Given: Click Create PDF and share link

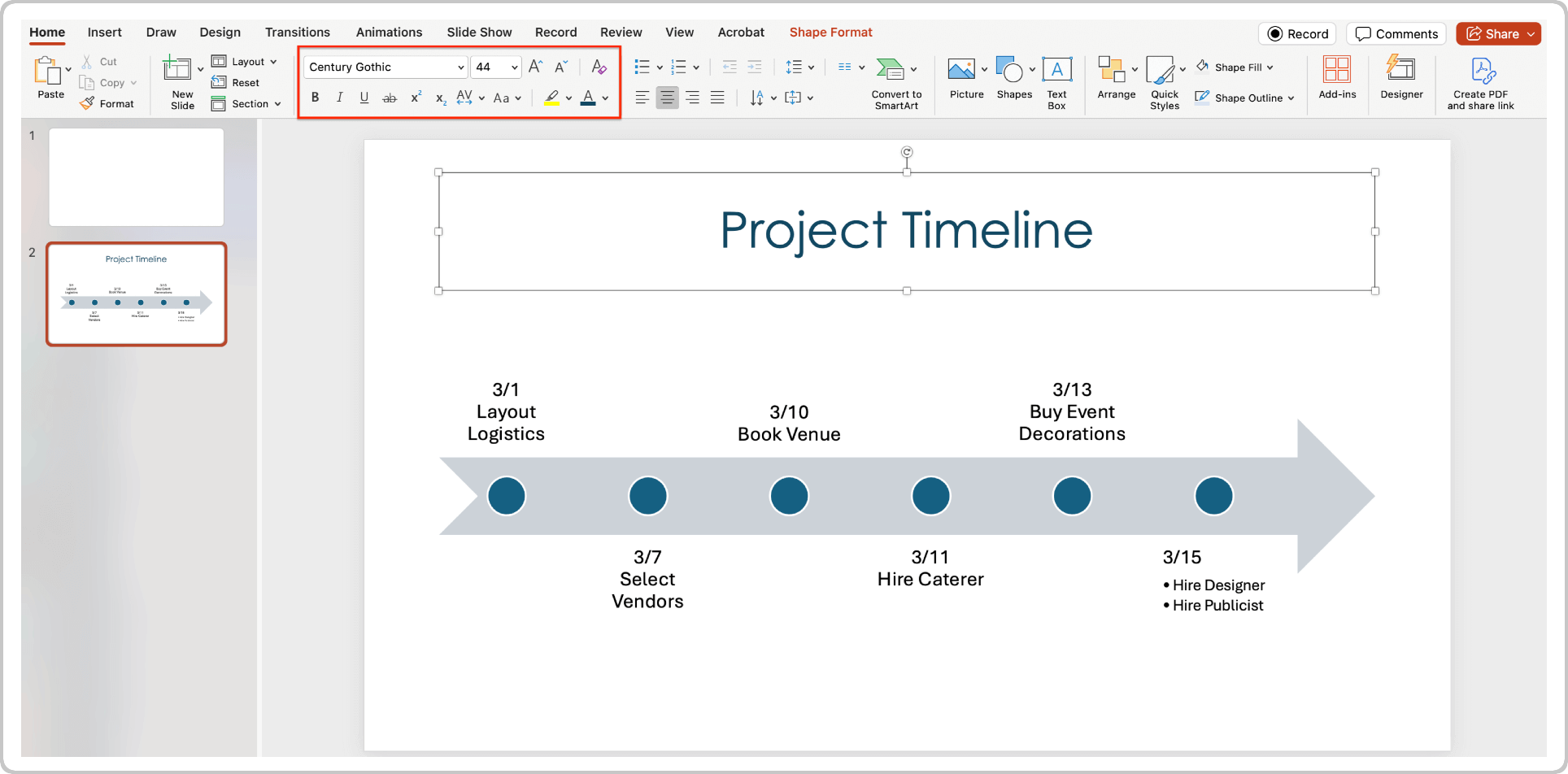Looking at the screenshot, I should 1480,81.
